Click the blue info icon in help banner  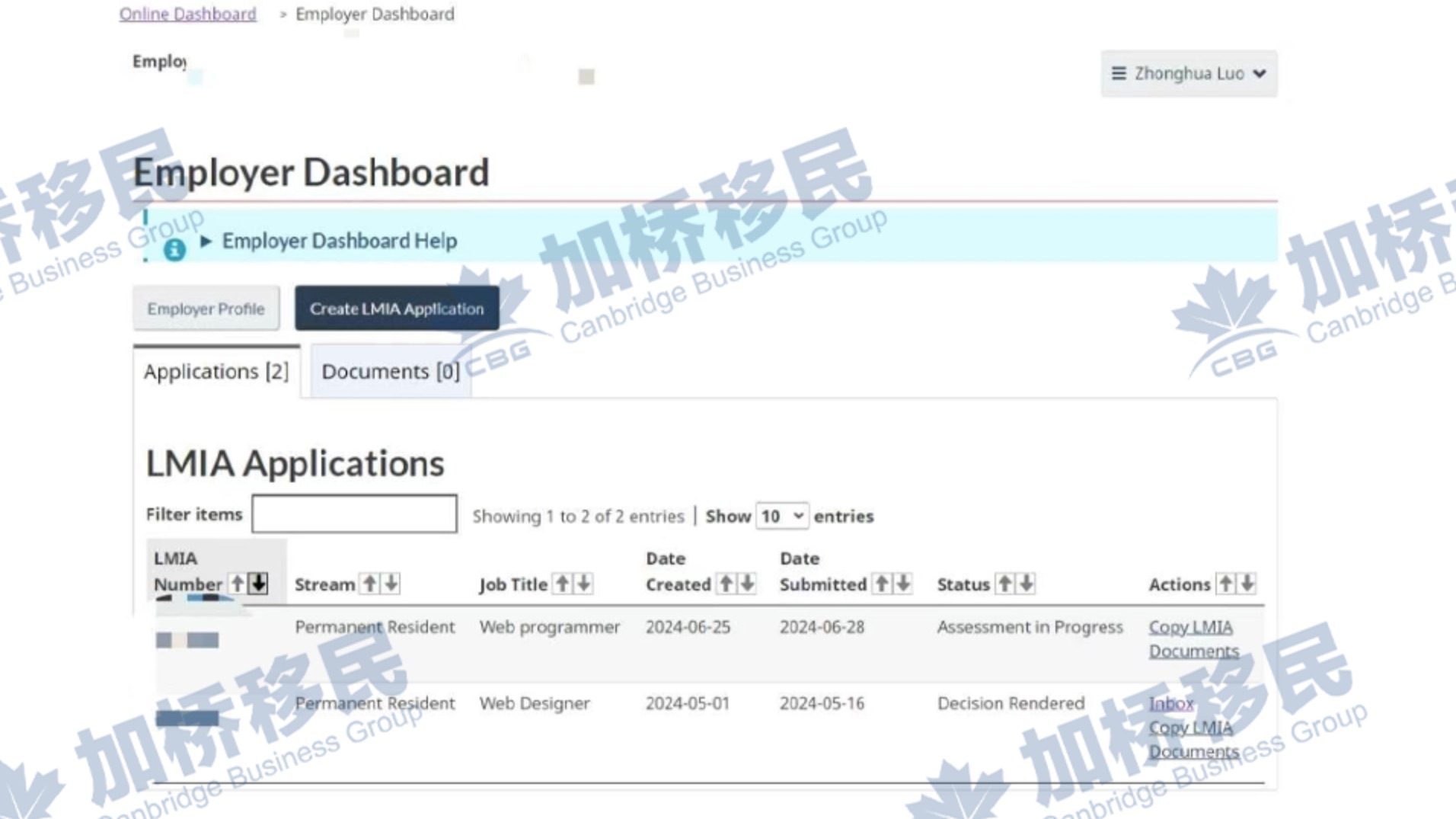[x=174, y=249]
